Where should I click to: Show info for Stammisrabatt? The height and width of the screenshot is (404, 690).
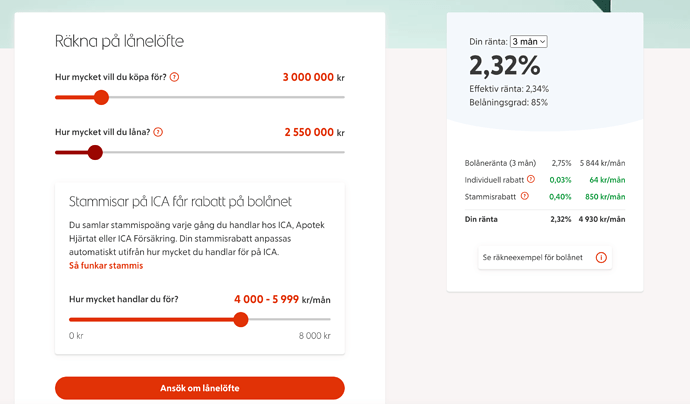pos(525,196)
